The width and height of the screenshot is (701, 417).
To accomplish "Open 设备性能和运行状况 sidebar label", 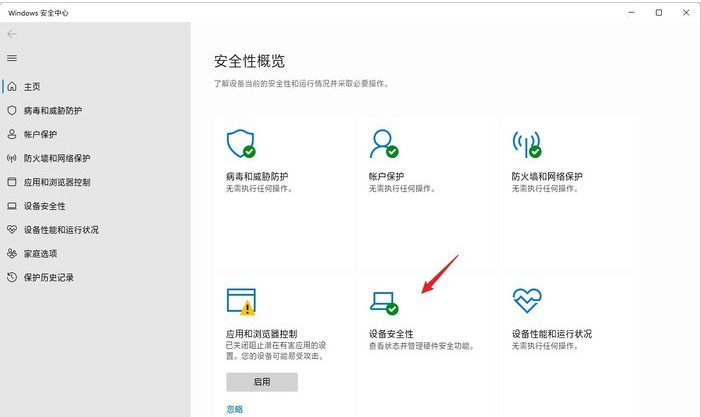I will [61, 230].
